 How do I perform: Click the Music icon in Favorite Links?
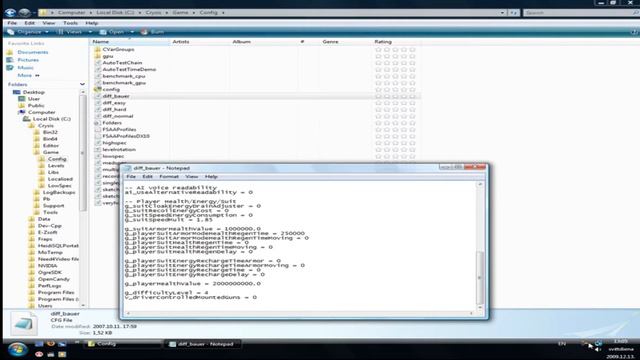coord(10,68)
